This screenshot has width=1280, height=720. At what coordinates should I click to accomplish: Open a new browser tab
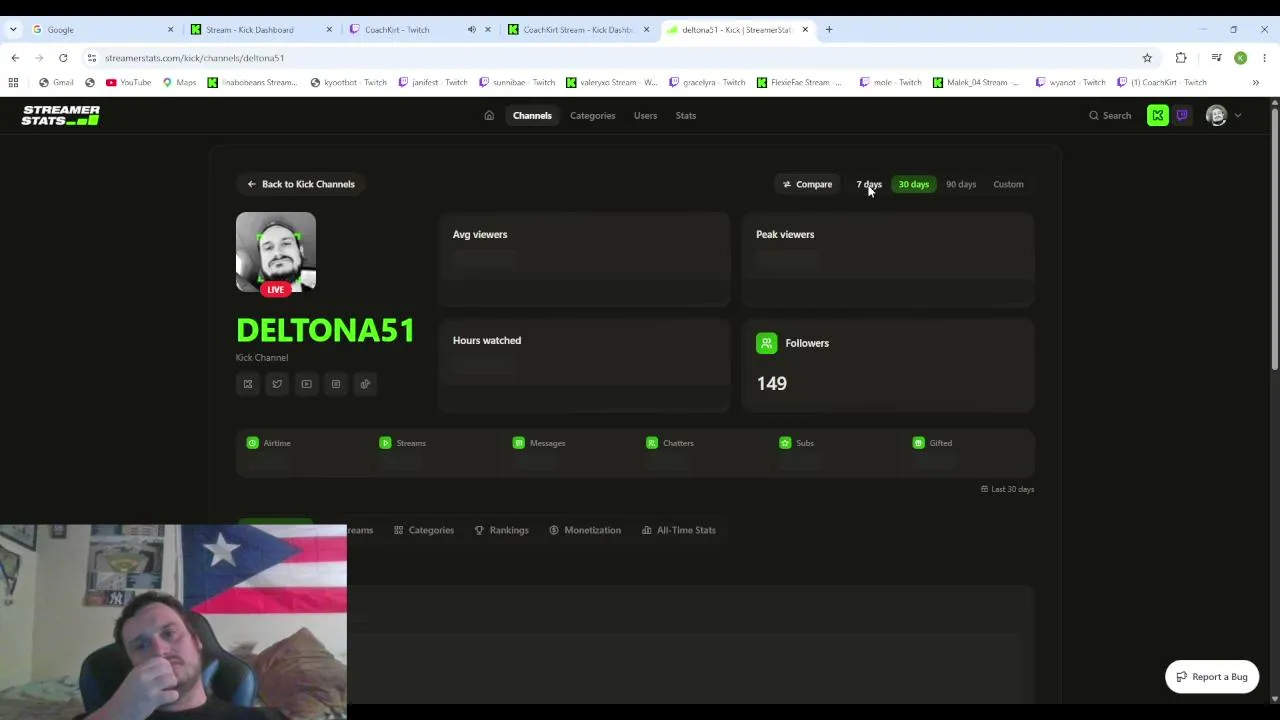(x=829, y=30)
